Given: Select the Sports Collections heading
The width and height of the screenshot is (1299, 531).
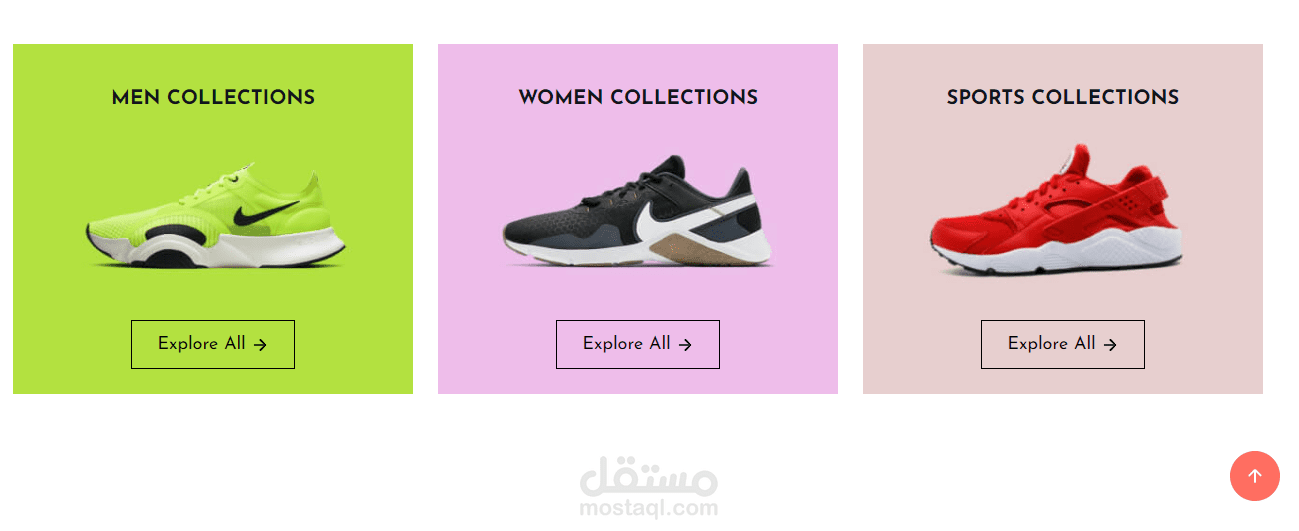Looking at the screenshot, I should coord(1063,98).
